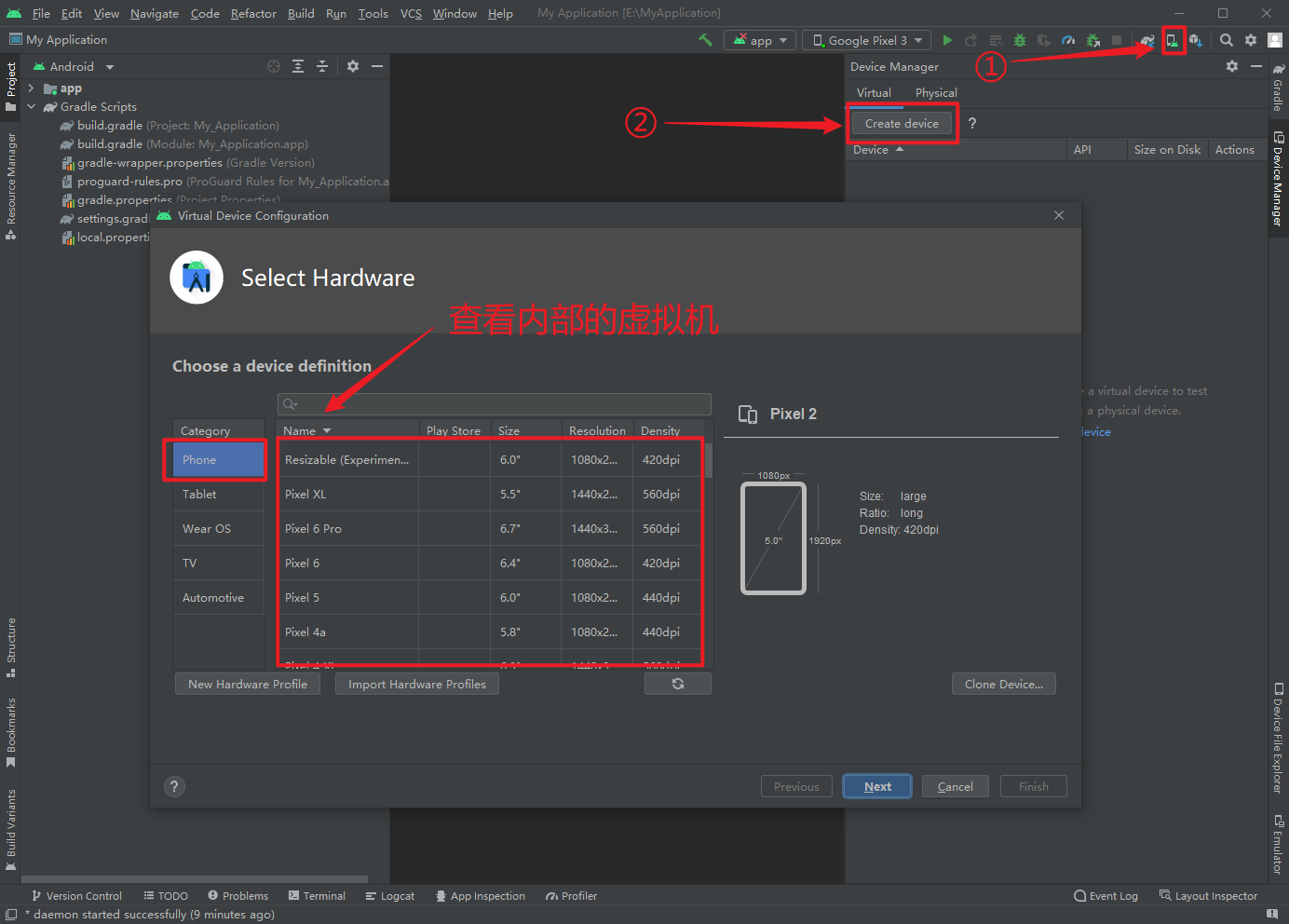
Task: Click the Clone Device button
Action: 1004,684
